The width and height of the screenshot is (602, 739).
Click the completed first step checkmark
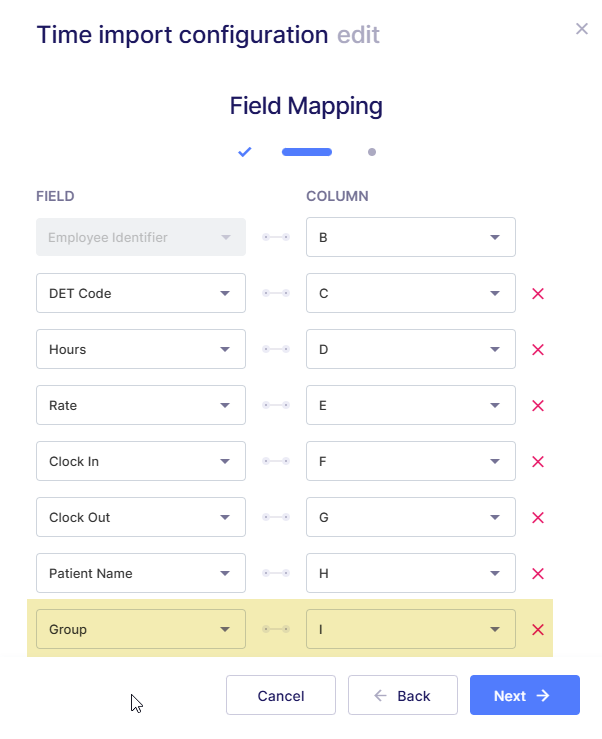[x=245, y=152]
